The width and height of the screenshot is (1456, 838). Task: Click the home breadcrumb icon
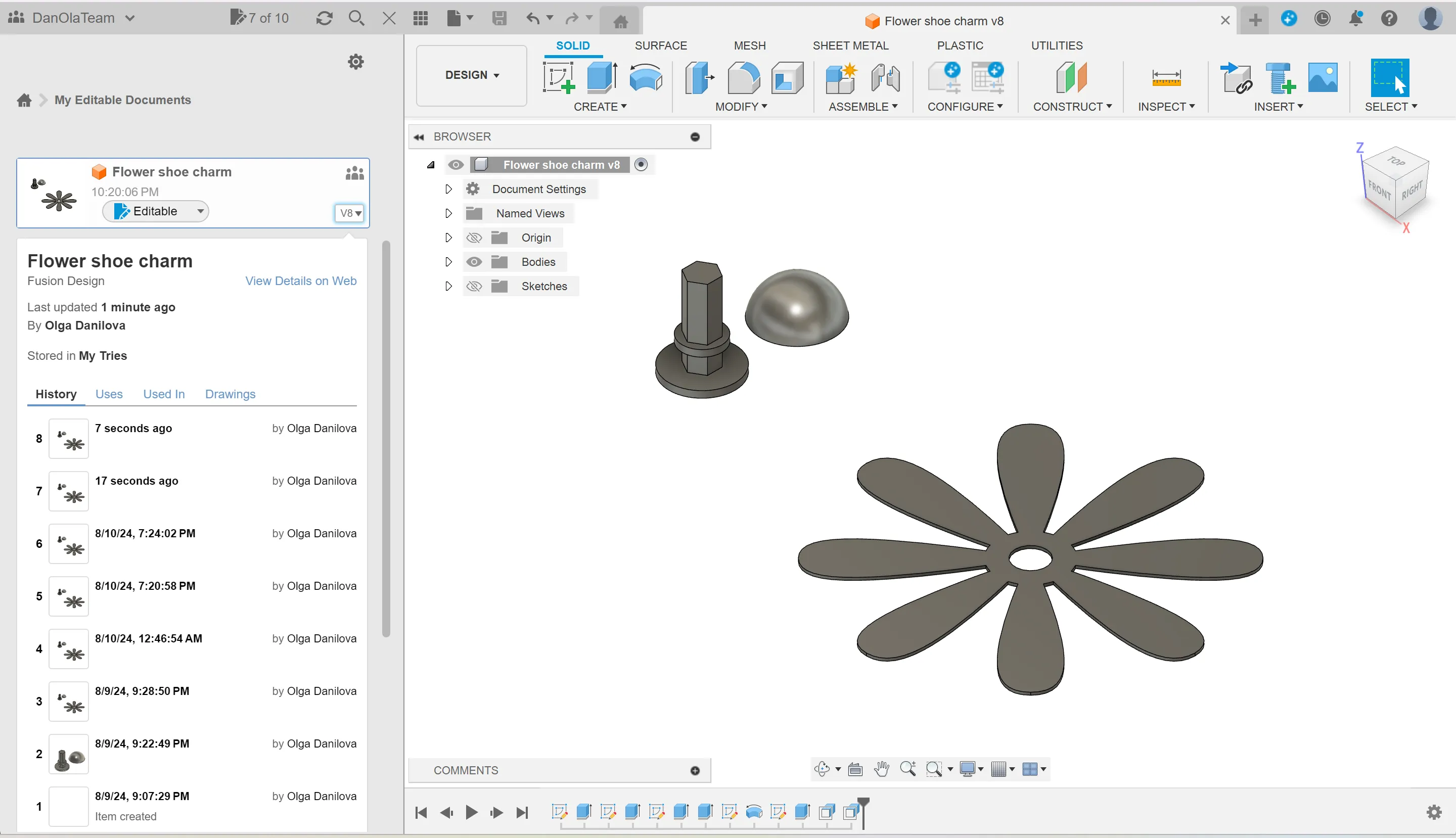(x=24, y=100)
